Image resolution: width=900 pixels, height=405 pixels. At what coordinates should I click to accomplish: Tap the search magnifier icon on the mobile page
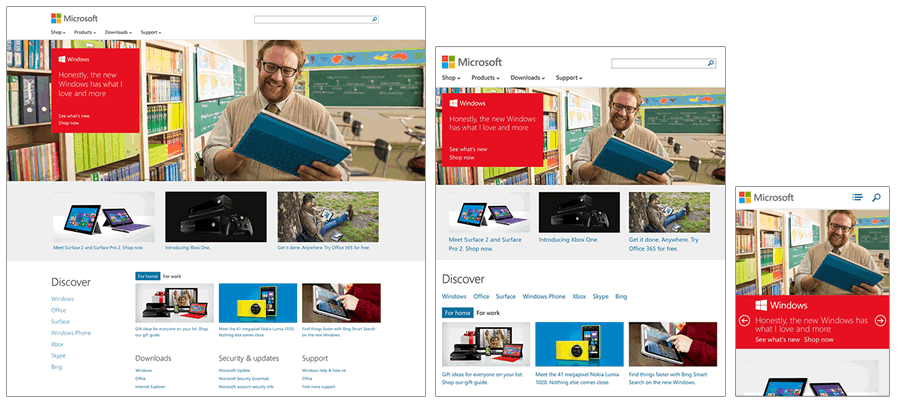coord(876,197)
